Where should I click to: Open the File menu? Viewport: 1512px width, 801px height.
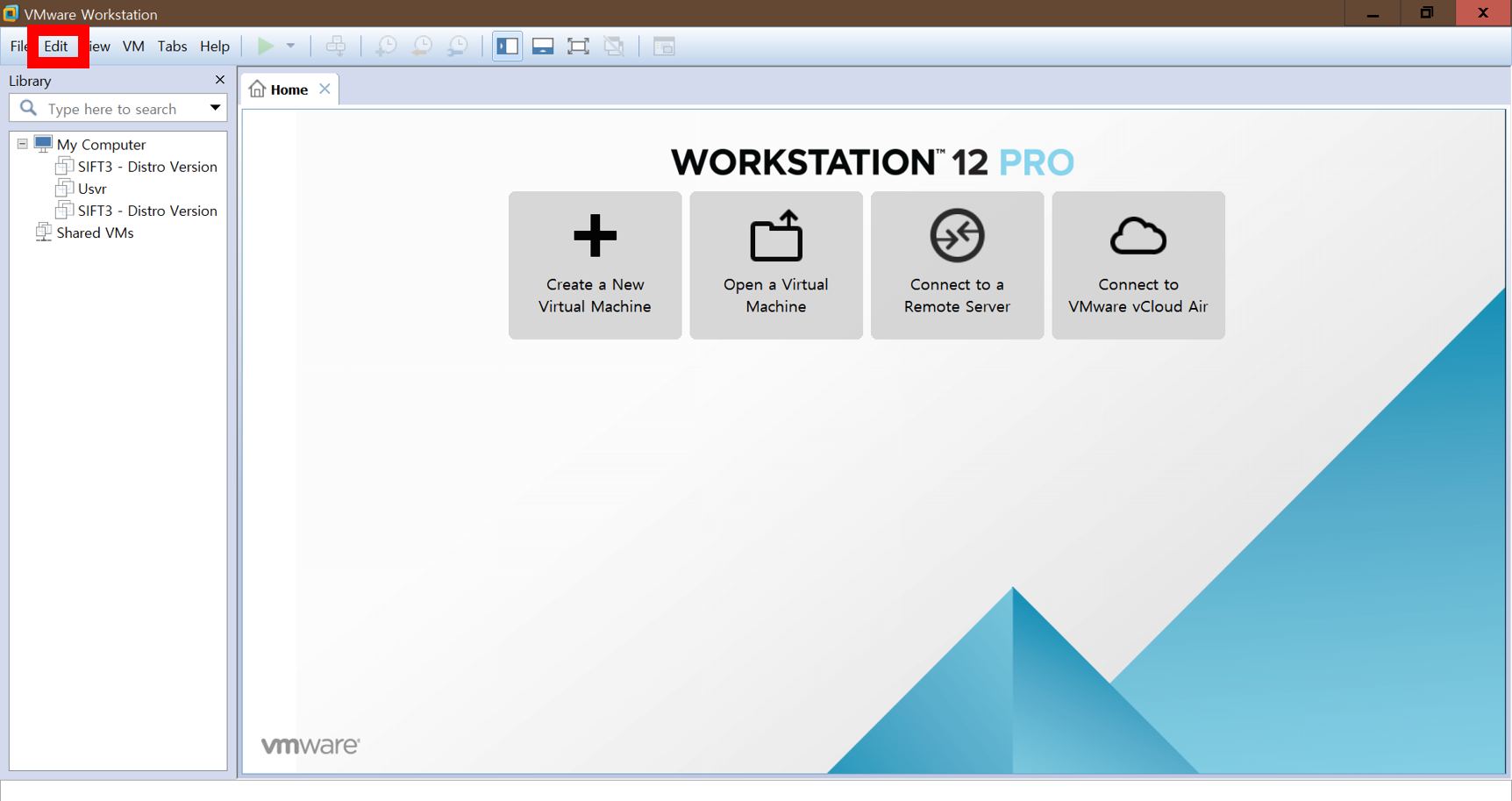(x=18, y=46)
